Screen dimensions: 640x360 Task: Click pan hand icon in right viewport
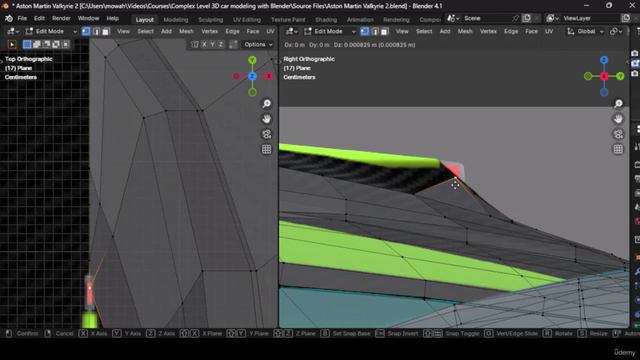(618, 119)
